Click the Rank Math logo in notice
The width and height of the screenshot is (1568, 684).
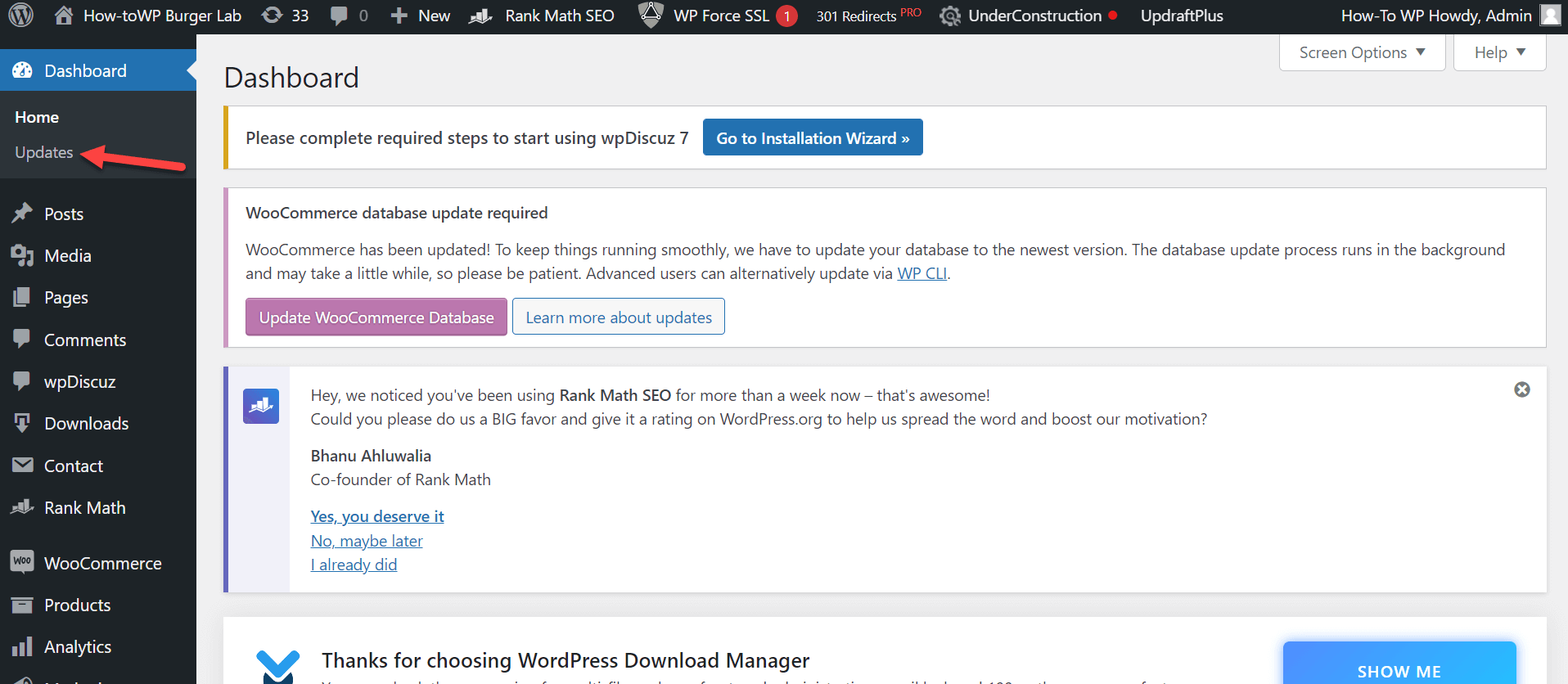[x=261, y=406]
